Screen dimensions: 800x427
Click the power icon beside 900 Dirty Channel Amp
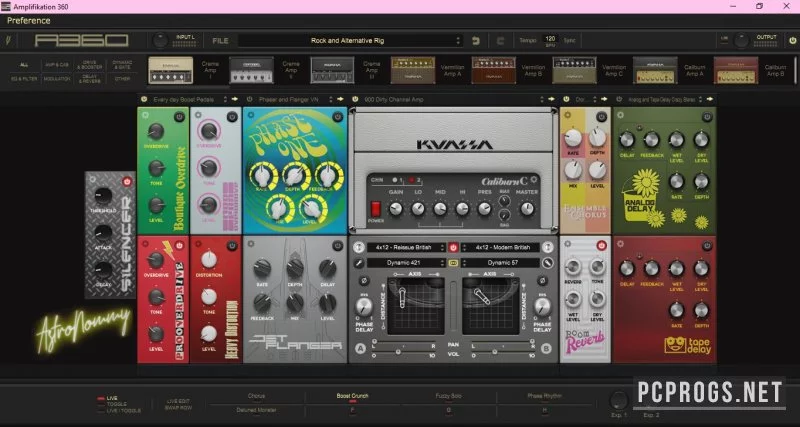tap(356, 99)
